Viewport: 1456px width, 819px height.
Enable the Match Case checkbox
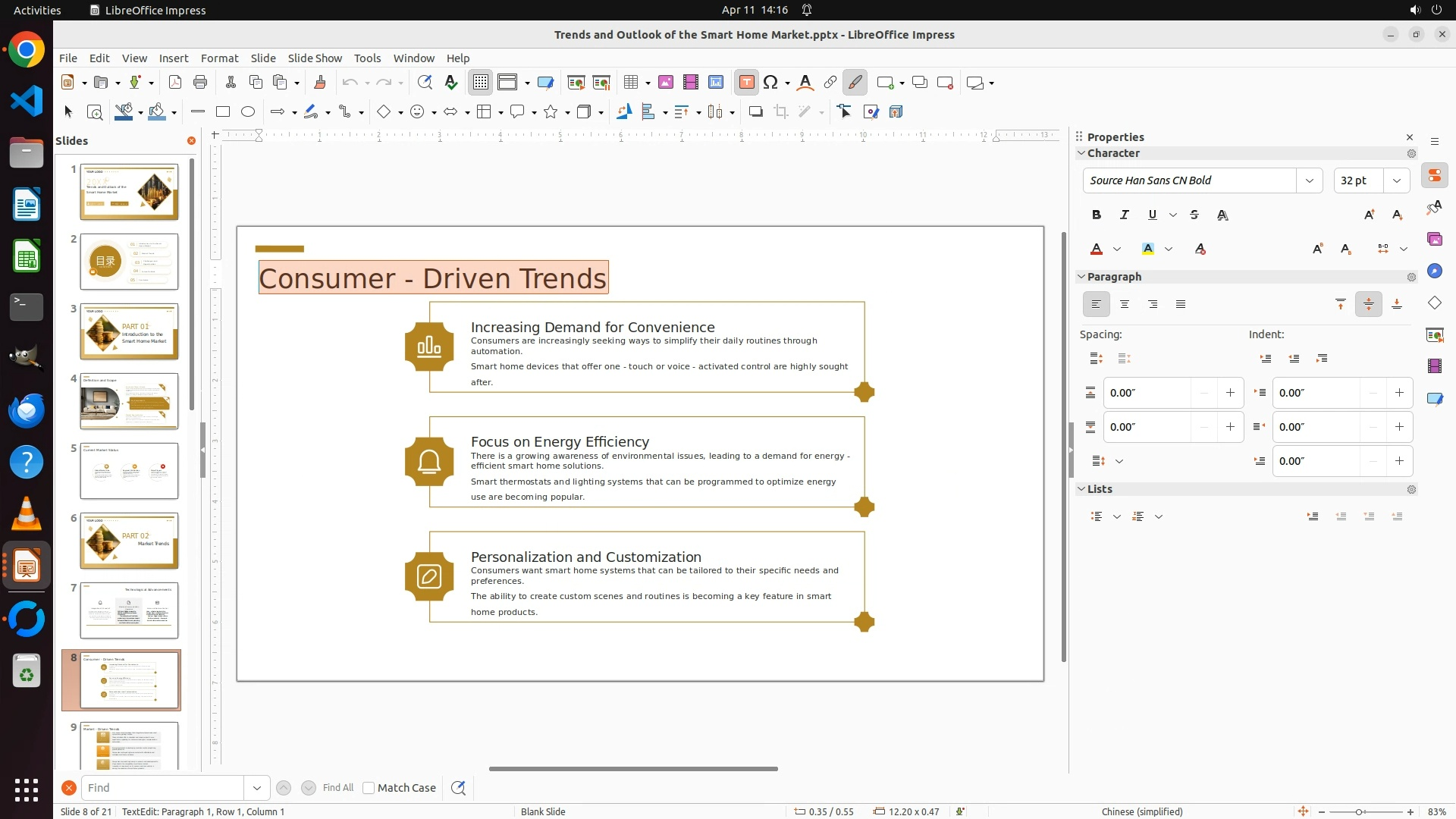click(x=369, y=788)
